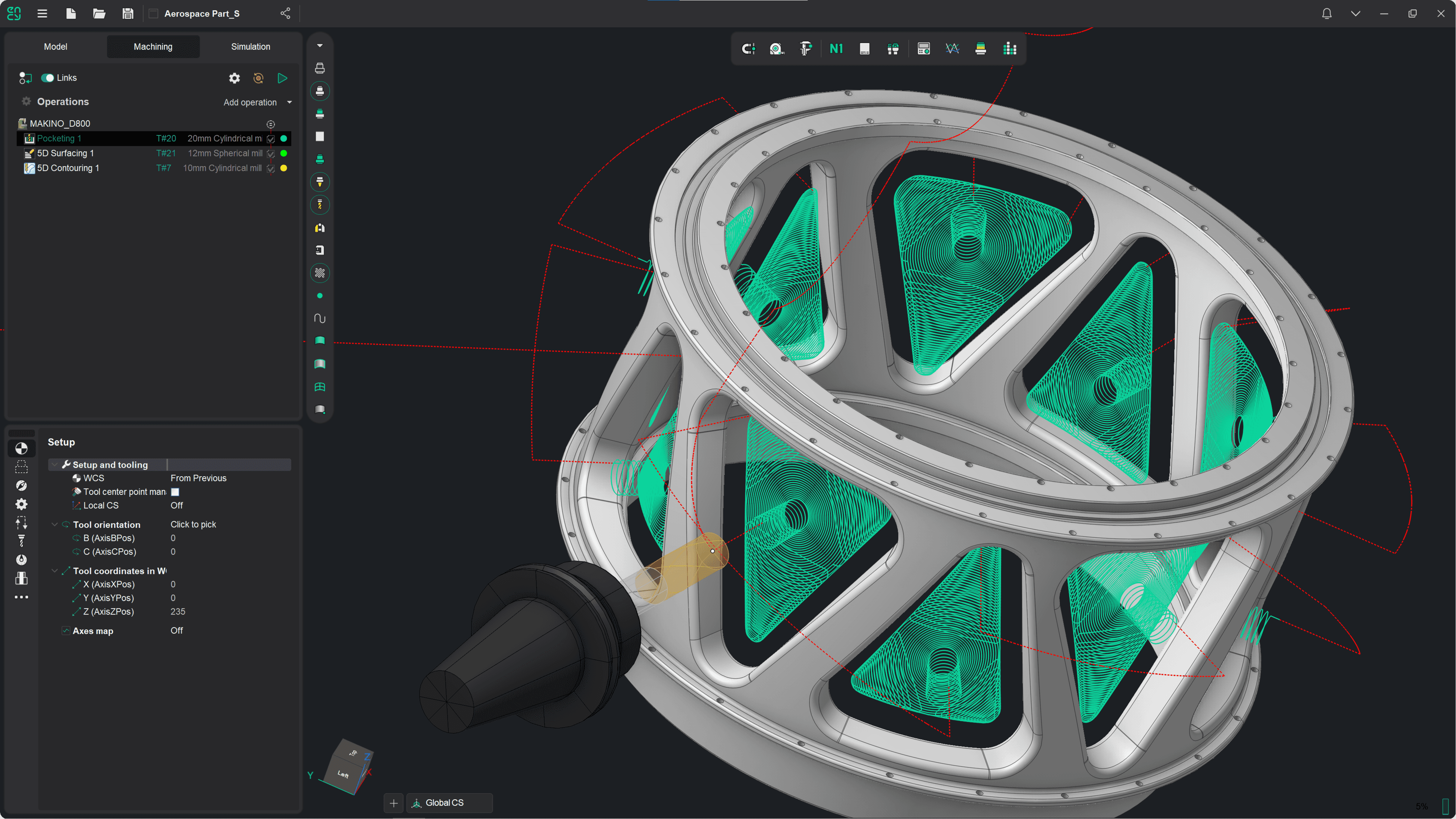This screenshot has height=819, width=1456.
Task: Click the N1 toolbar icon
Action: [836, 49]
